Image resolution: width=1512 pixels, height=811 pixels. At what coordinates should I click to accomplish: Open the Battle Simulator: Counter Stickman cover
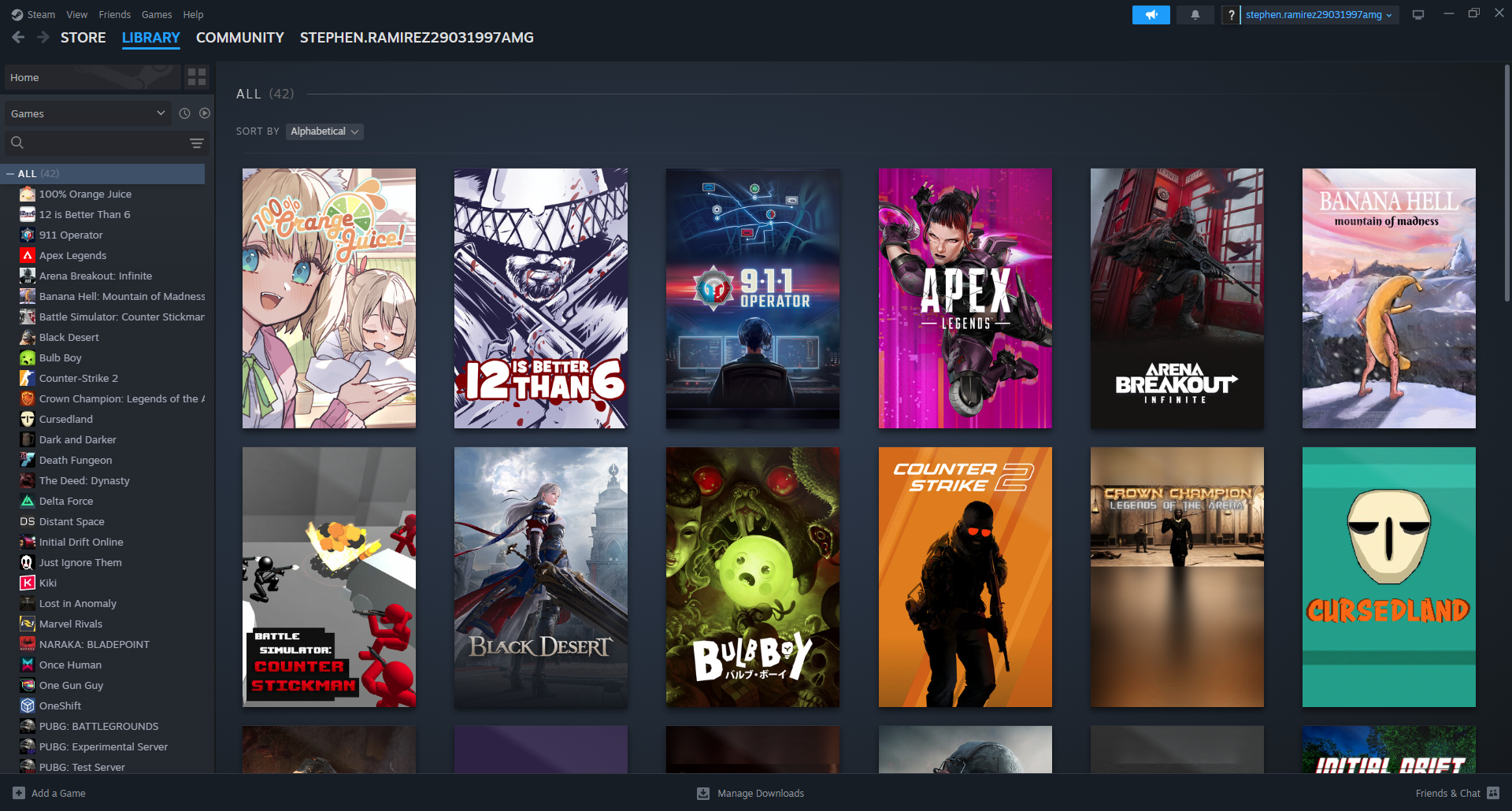click(x=329, y=577)
